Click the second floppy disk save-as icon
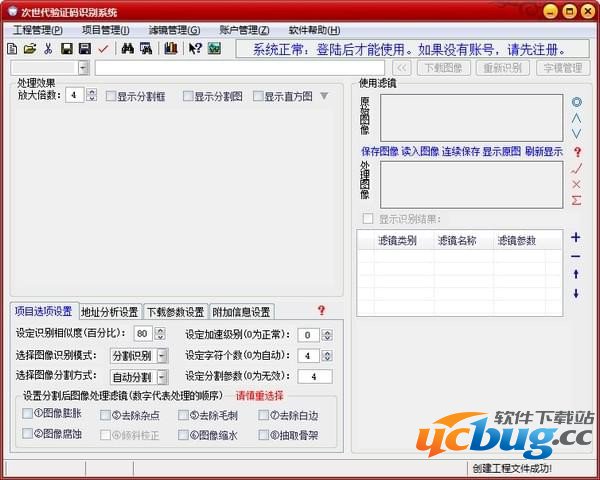The width and height of the screenshot is (600, 480). [x=85, y=49]
